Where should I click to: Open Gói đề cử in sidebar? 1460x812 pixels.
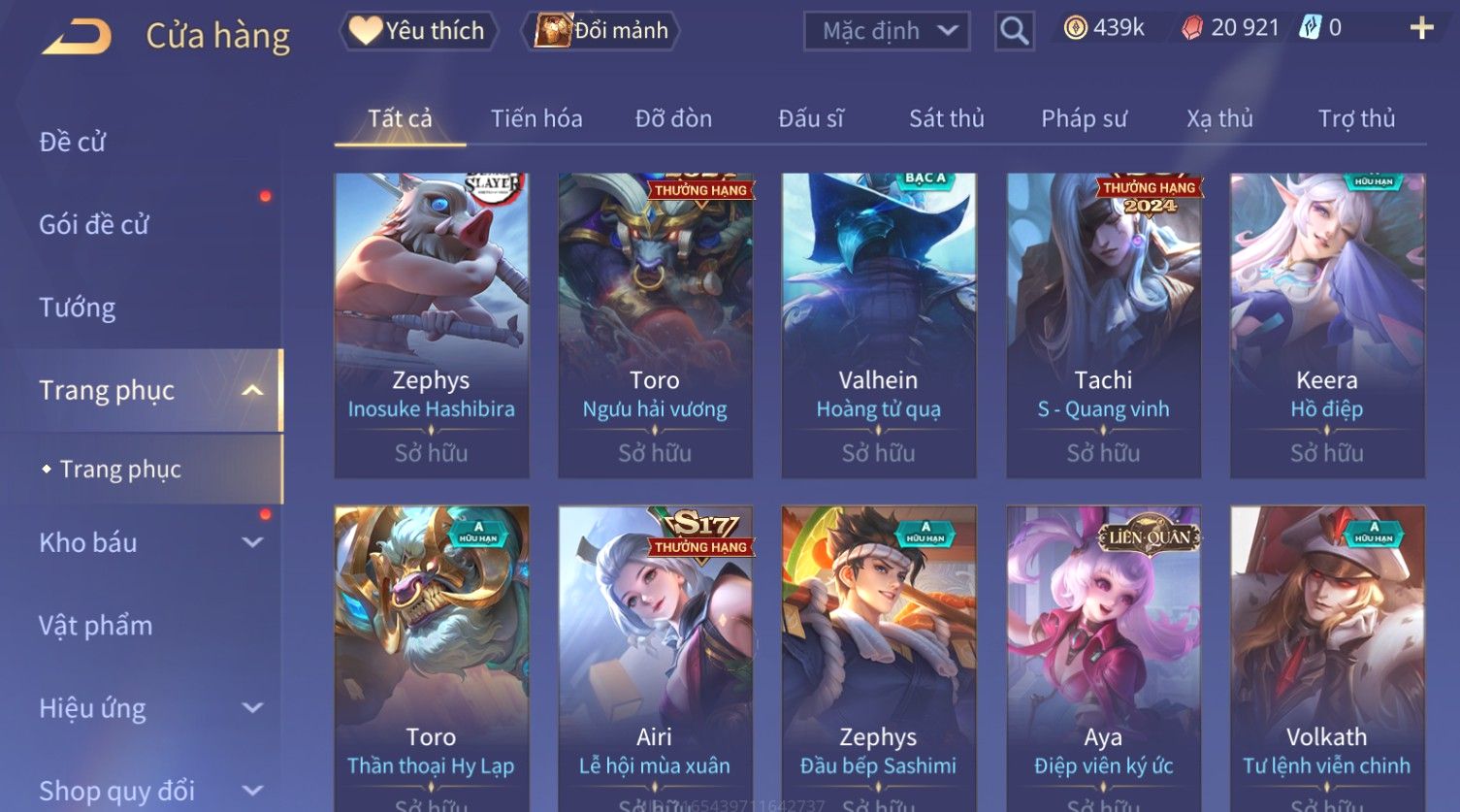click(94, 224)
